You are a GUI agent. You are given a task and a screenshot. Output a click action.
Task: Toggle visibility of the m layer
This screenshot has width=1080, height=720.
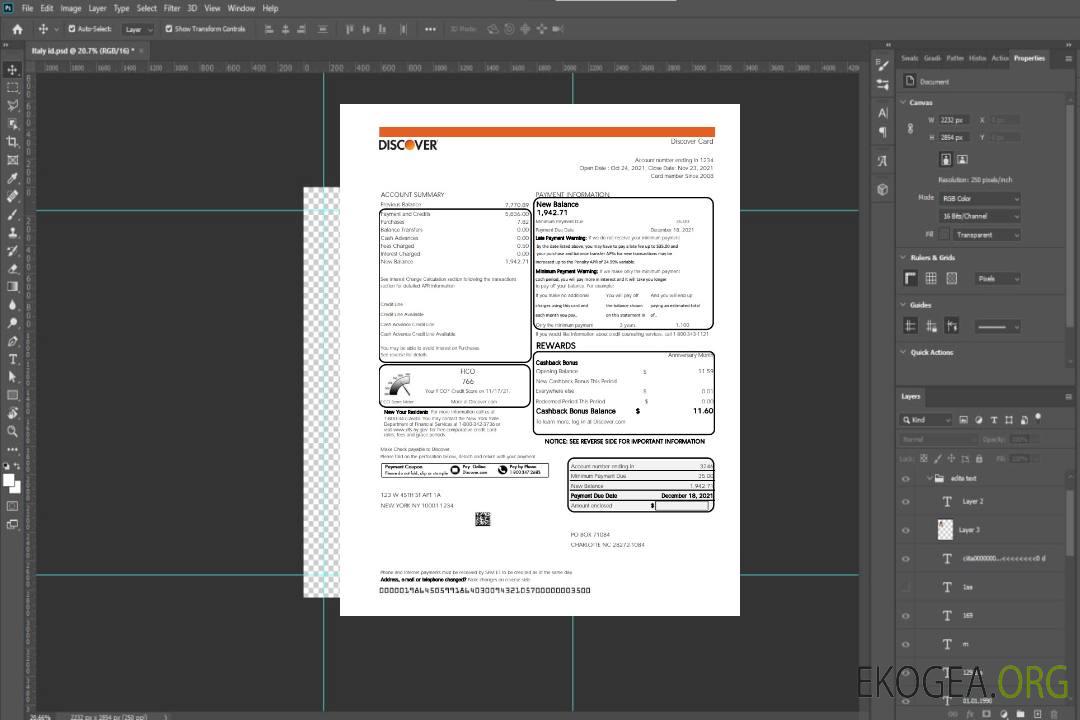tap(906, 645)
